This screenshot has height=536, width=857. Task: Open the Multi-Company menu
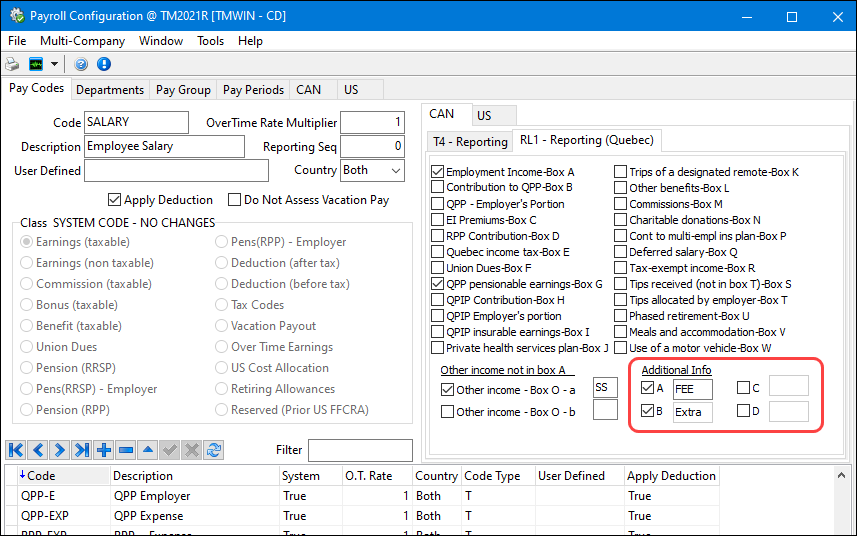coord(82,41)
